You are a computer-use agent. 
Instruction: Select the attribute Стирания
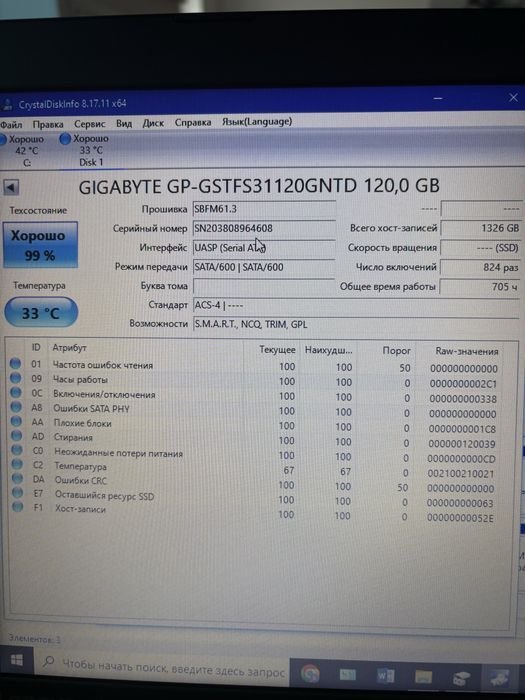(x=73, y=438)
